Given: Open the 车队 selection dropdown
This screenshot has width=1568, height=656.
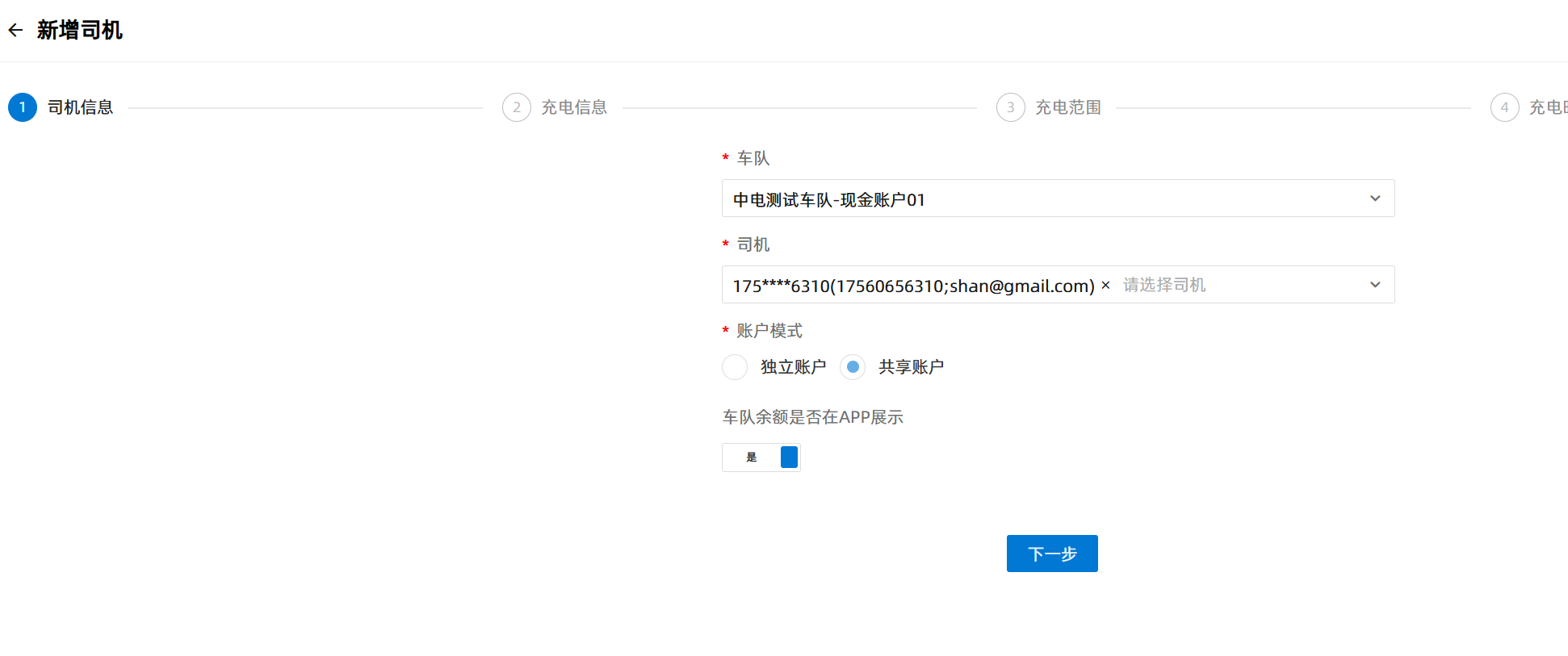Looking at the screenshot, I should coord(1042,198).
